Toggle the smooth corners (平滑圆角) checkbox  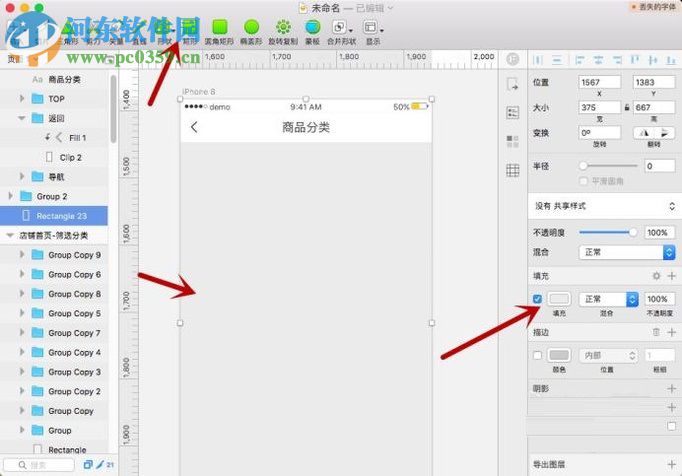584,181
